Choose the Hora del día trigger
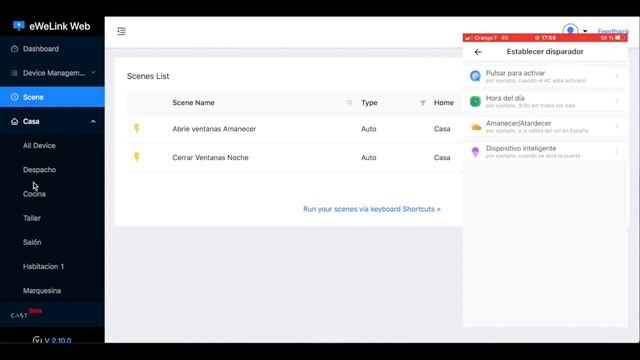This screenshot has width=640, height=360. [x=545, y=101]
